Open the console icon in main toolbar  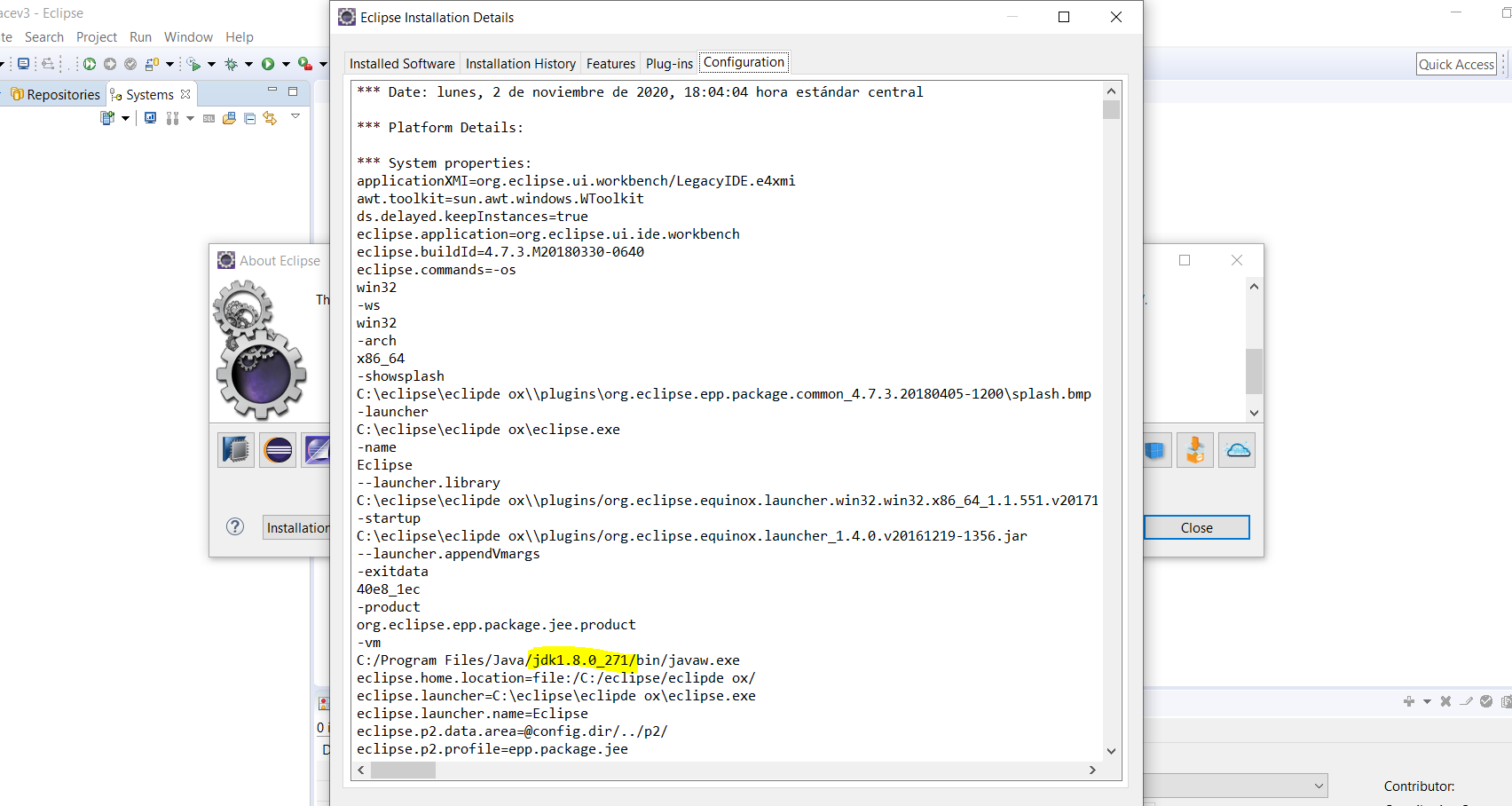click(23, 64)
